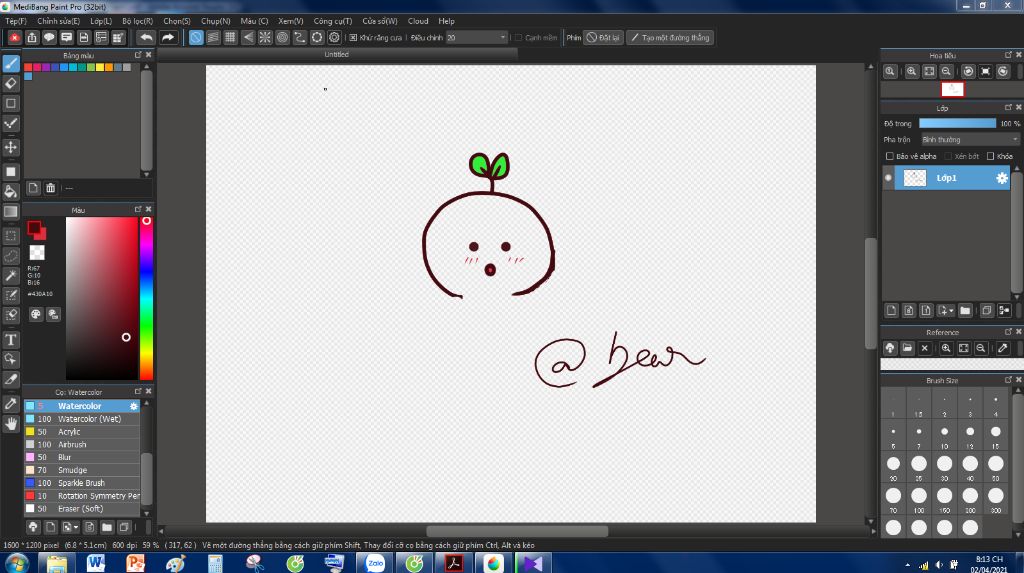This screenshot has width=1024, height=573.
Task: Open brush settings gear on Watercolor row
Action: (x=134, y=406)
